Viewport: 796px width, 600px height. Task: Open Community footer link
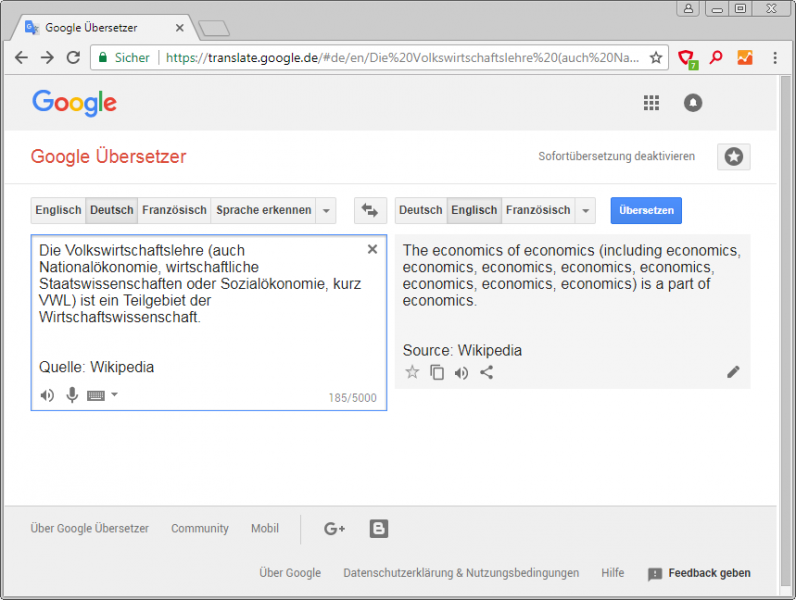(200, 528)
